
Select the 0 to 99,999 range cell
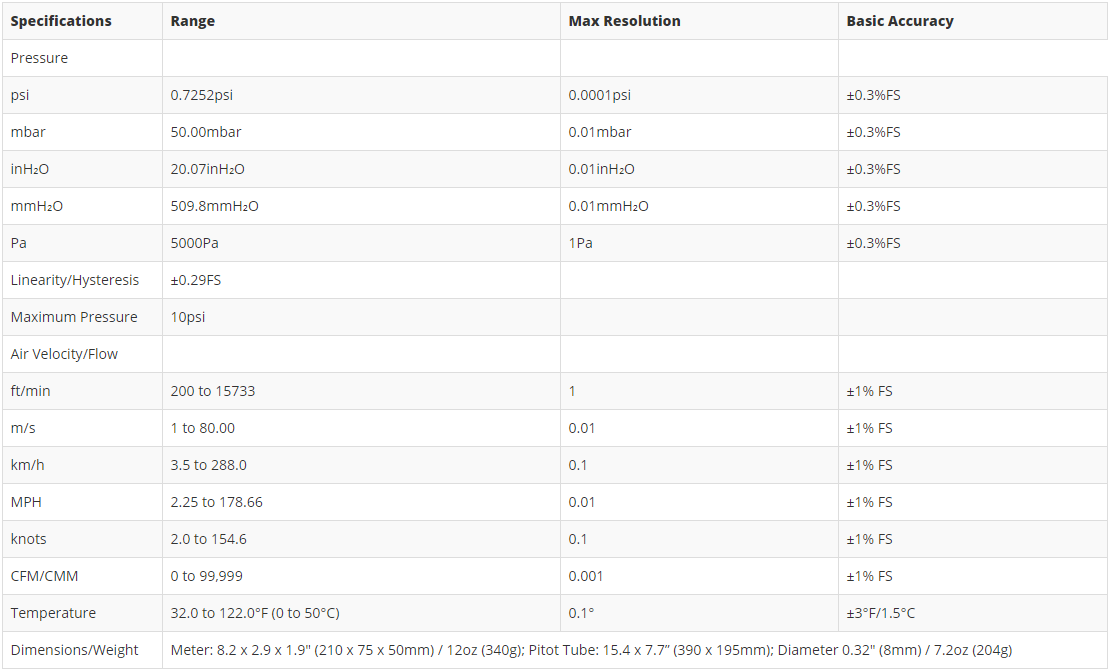pyautogui.click(x=207, y=576)
